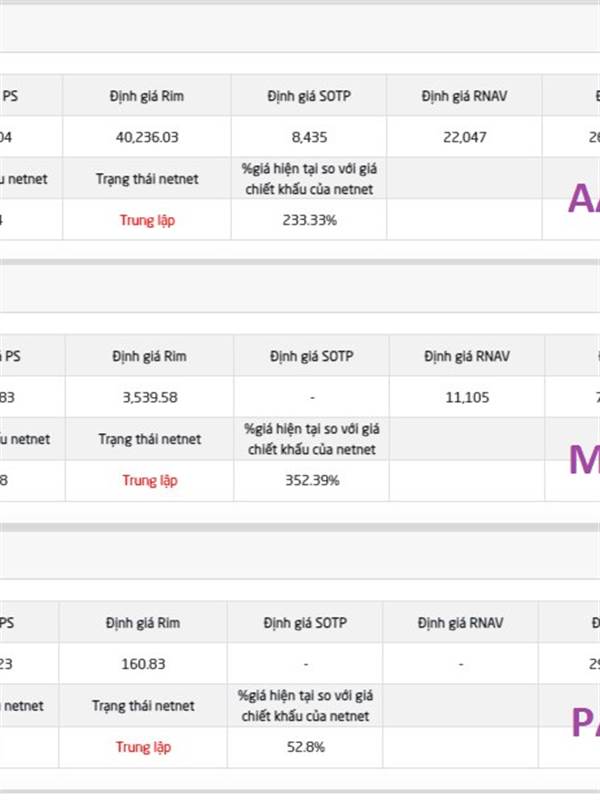Viewport: 600px width, 800px height.
Task: Click the percentage header cell above 52.8%
Action: click(304, 705)
